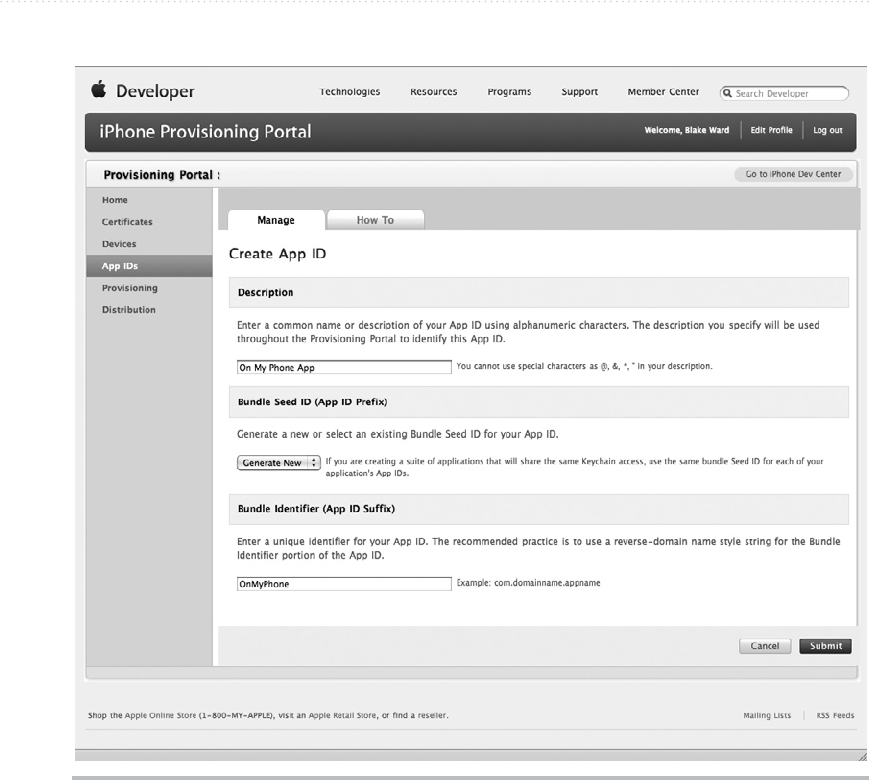Click Edit Profile link
This screenshot has height=780, width=869.
pos(771,130)
